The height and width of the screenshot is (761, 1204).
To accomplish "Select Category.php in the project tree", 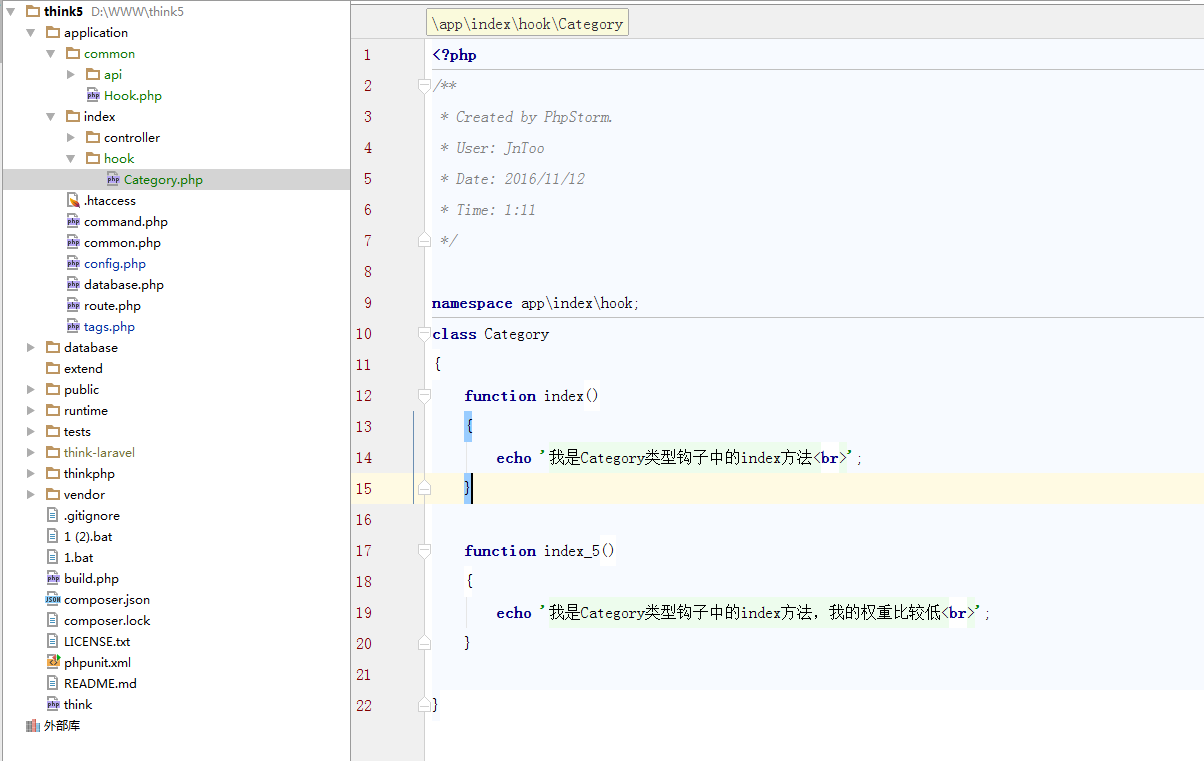I will (163, 179).
